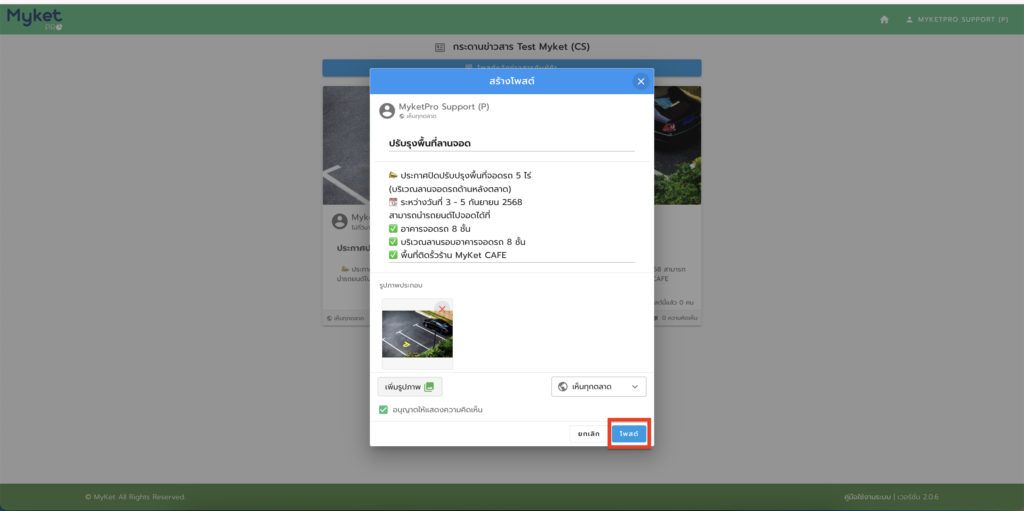Click the globe icon in the visibility dropdown
This screenshot has width=1024, height=511.
pos(563,387)
